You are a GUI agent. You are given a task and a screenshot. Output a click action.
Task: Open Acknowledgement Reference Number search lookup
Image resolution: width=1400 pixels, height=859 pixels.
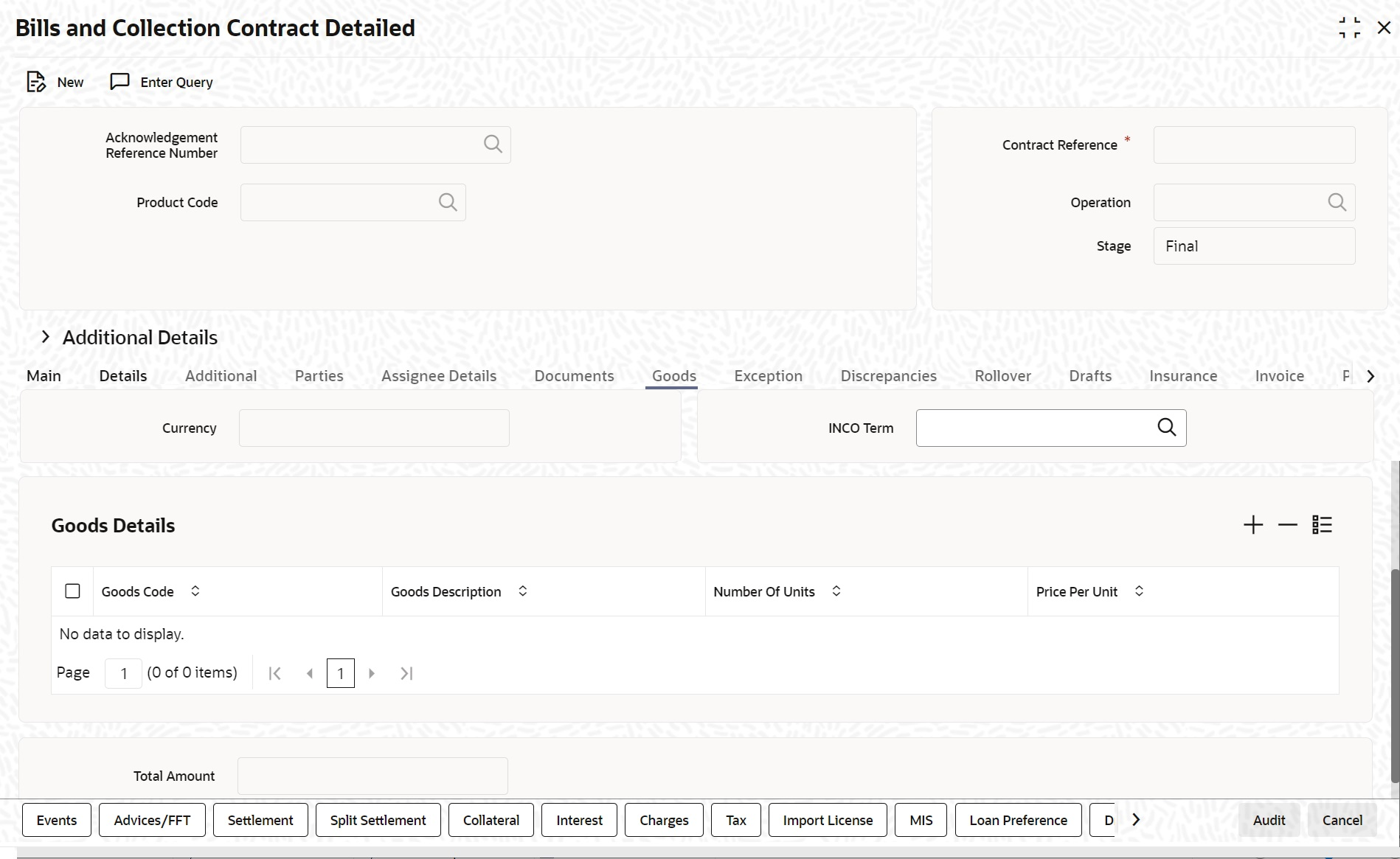(x=493, y=145)
